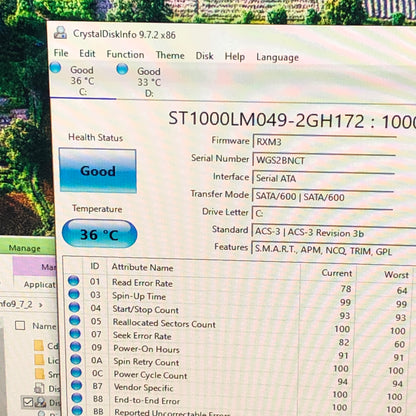Toggle the checked checkbox on the selected file row
Viewport: 416px width, 416px height.
(x=28, y=402)
